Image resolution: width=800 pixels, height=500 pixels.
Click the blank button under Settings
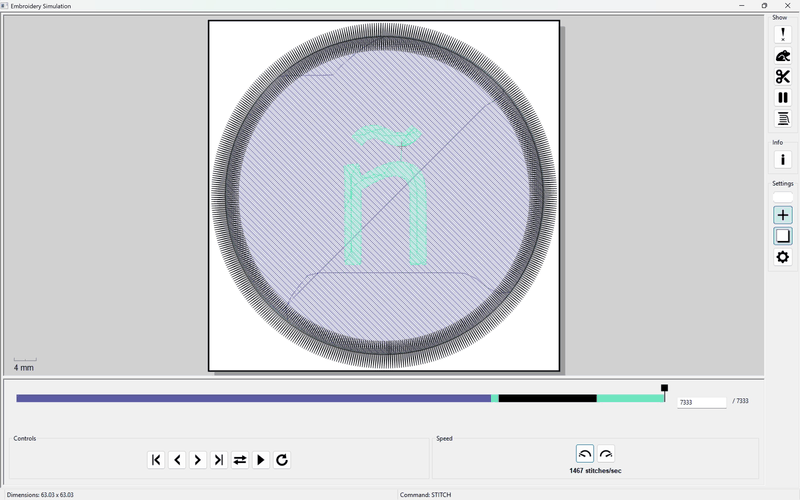tap(783, 197)
